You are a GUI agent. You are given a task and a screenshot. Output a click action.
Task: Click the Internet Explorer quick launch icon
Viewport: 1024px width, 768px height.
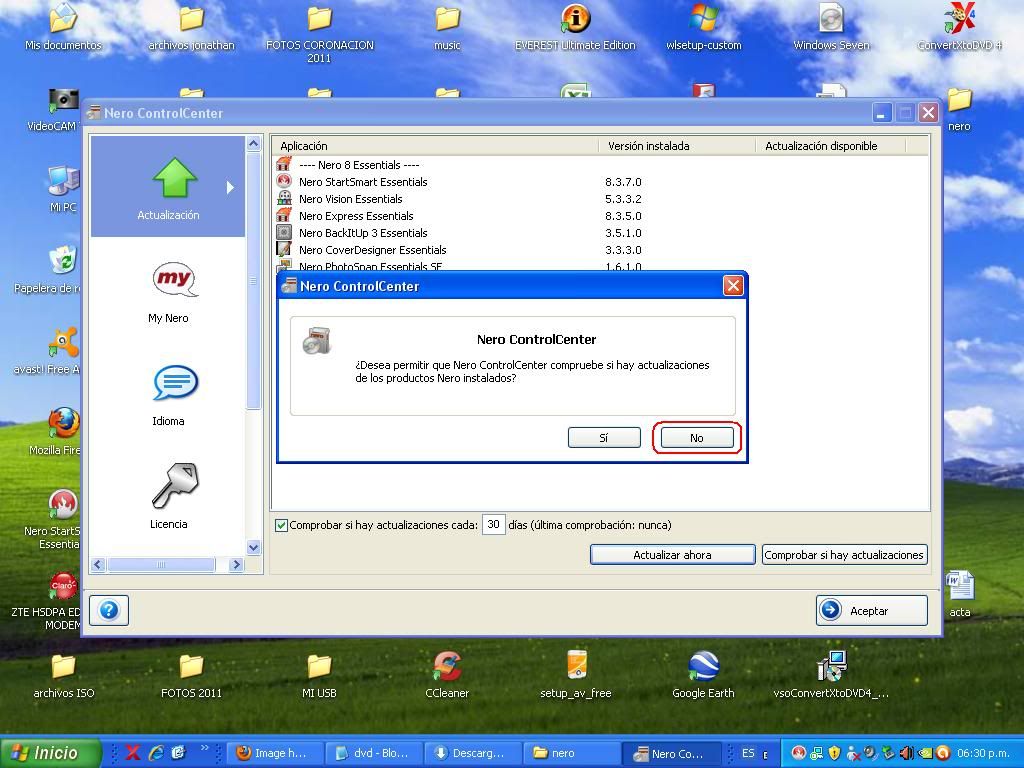(156, 753)
